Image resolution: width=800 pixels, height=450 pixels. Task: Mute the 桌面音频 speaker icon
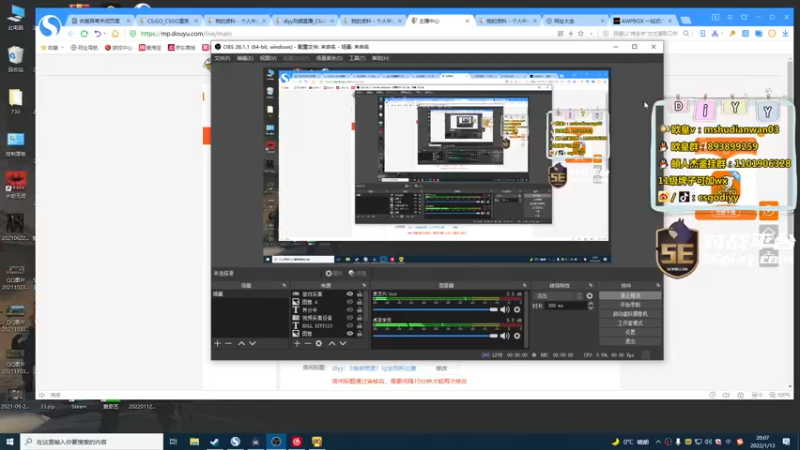(x=505, y=336)
